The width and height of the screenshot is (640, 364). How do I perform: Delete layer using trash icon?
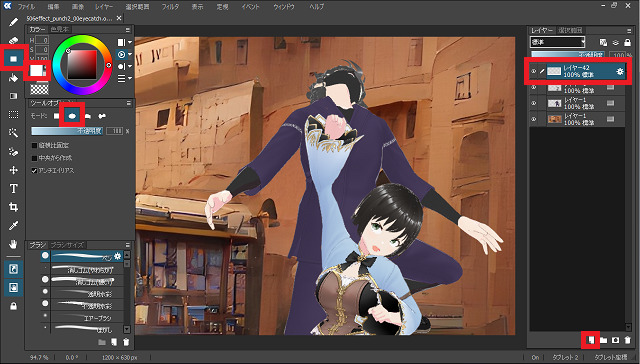click(x=628, y=340)
